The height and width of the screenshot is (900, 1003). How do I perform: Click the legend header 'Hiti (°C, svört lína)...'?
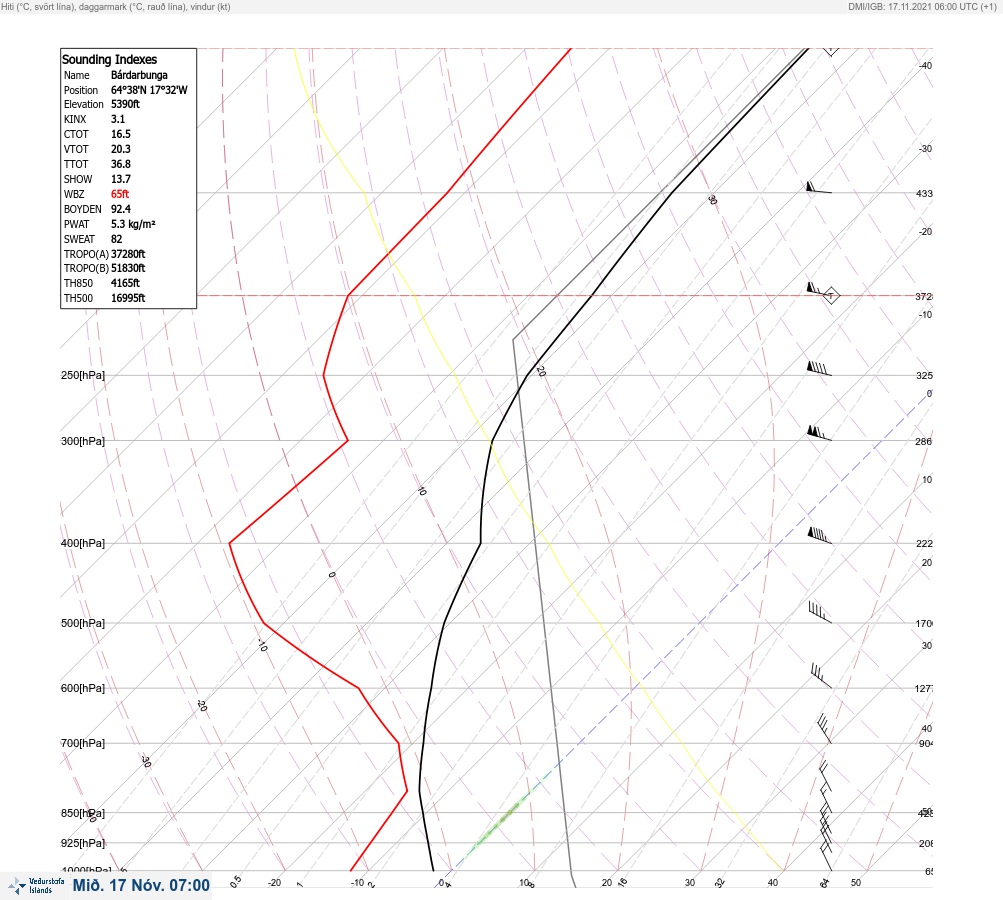(116, 6)
